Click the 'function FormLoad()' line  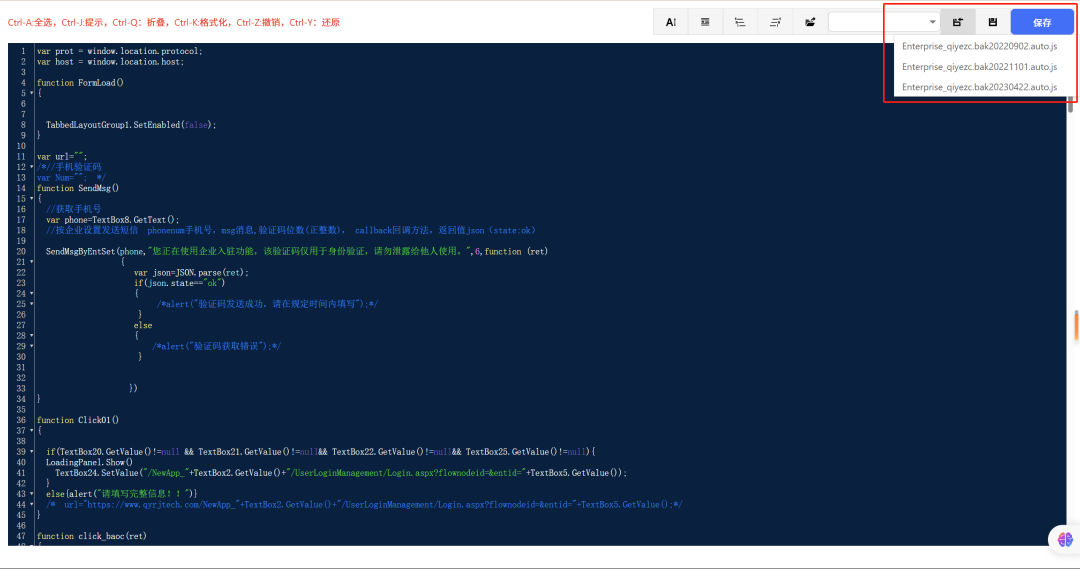coord(80,83)
